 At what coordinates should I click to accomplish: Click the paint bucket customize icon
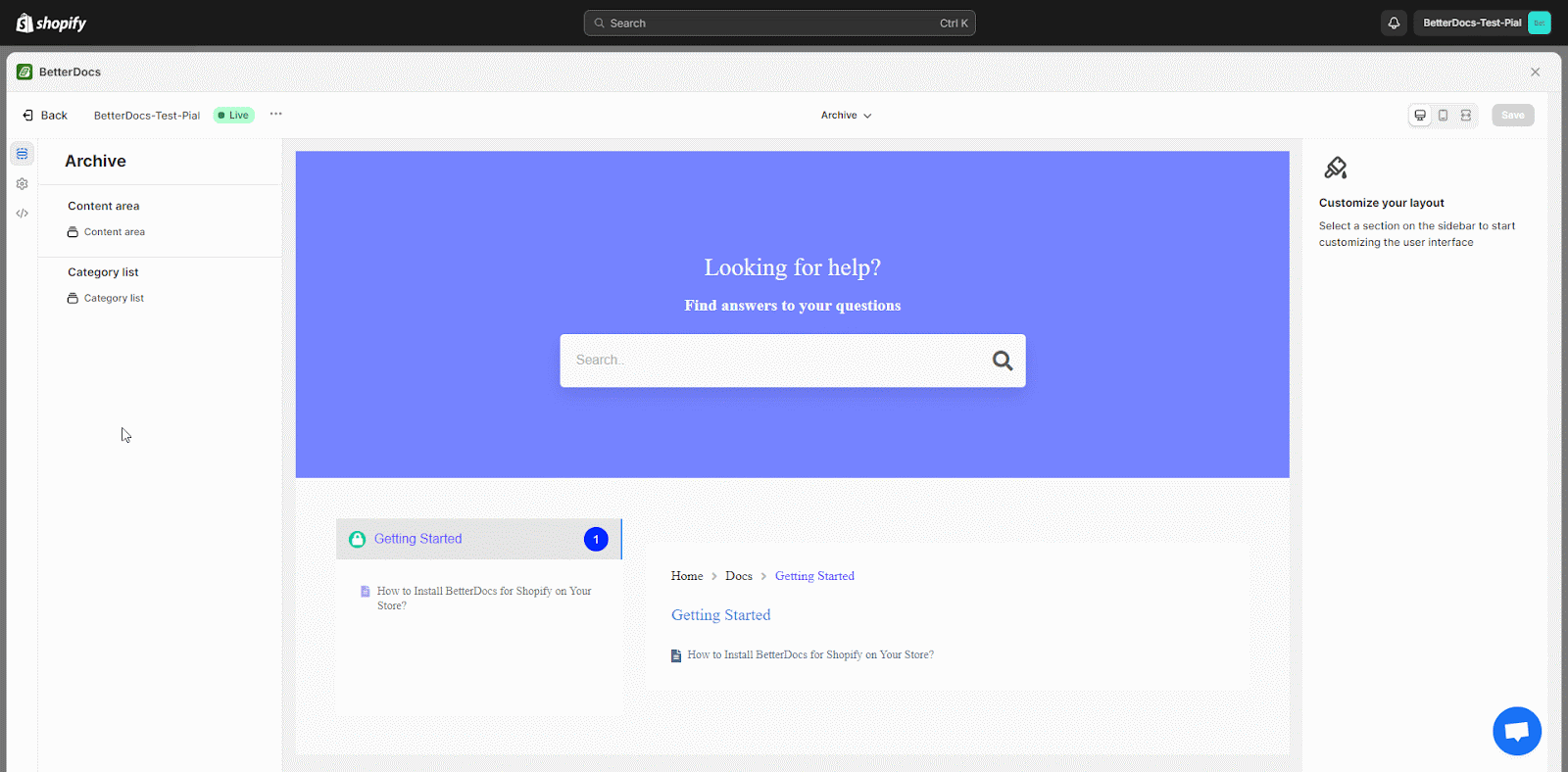click(1335, 168)
